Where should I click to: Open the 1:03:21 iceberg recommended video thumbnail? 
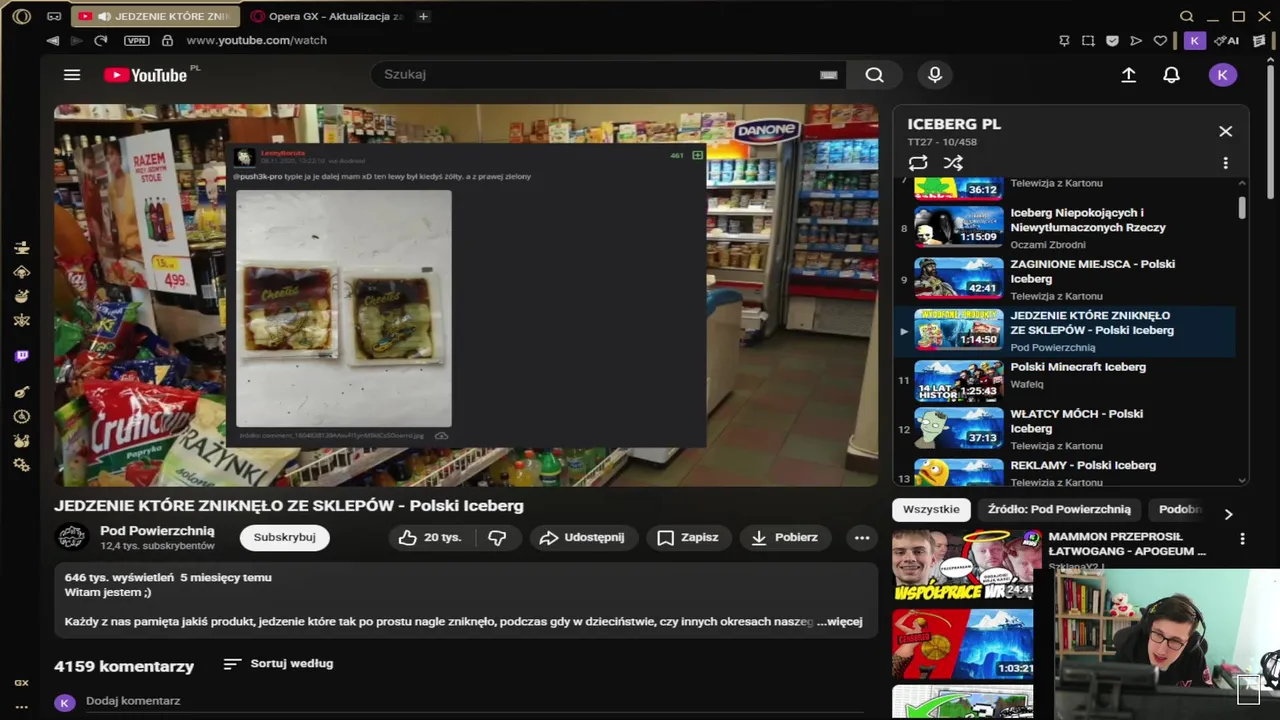pyautogui.click(x=962, y=644)
